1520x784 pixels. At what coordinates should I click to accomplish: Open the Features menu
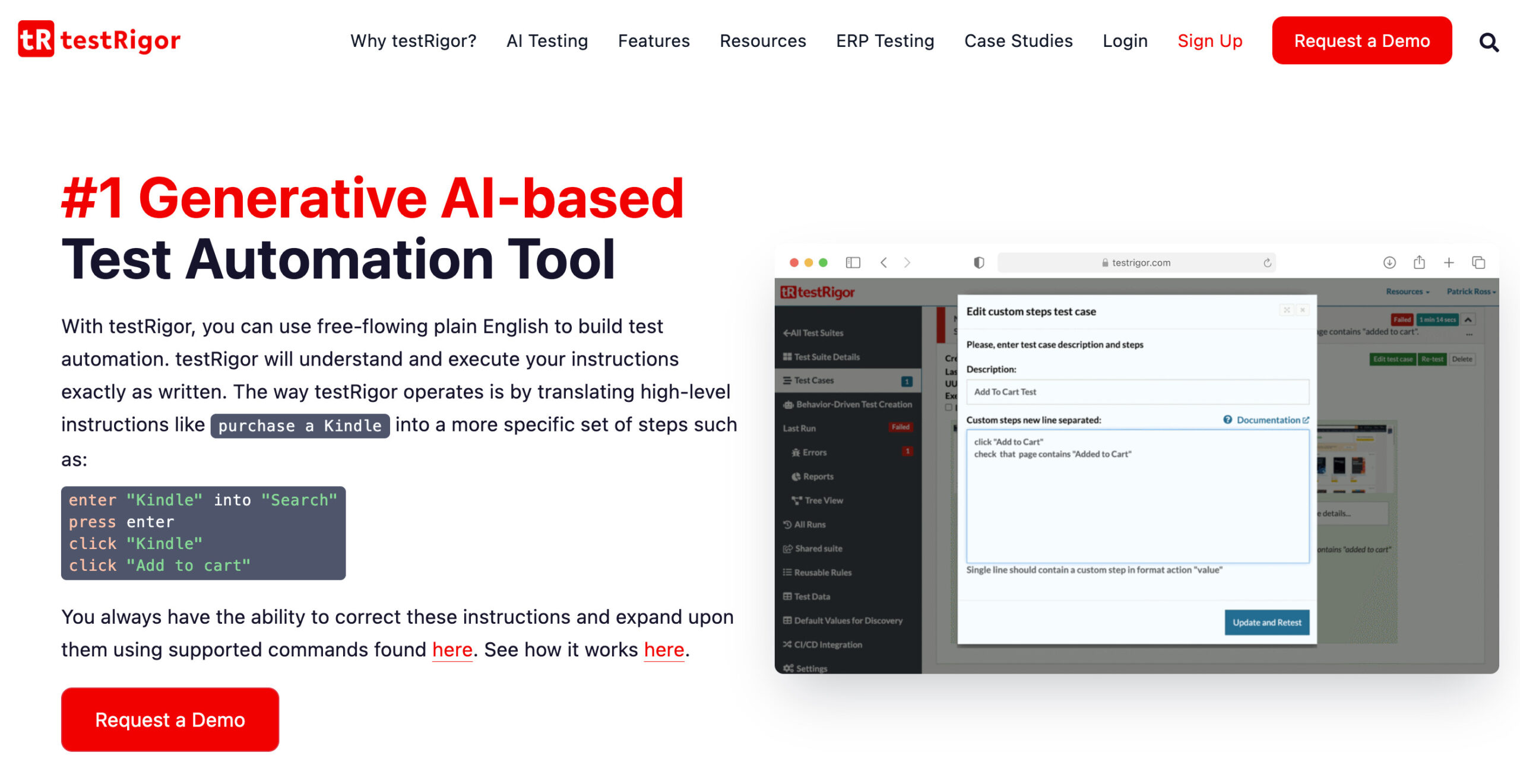pyautogui.click(x=654, y=41)
